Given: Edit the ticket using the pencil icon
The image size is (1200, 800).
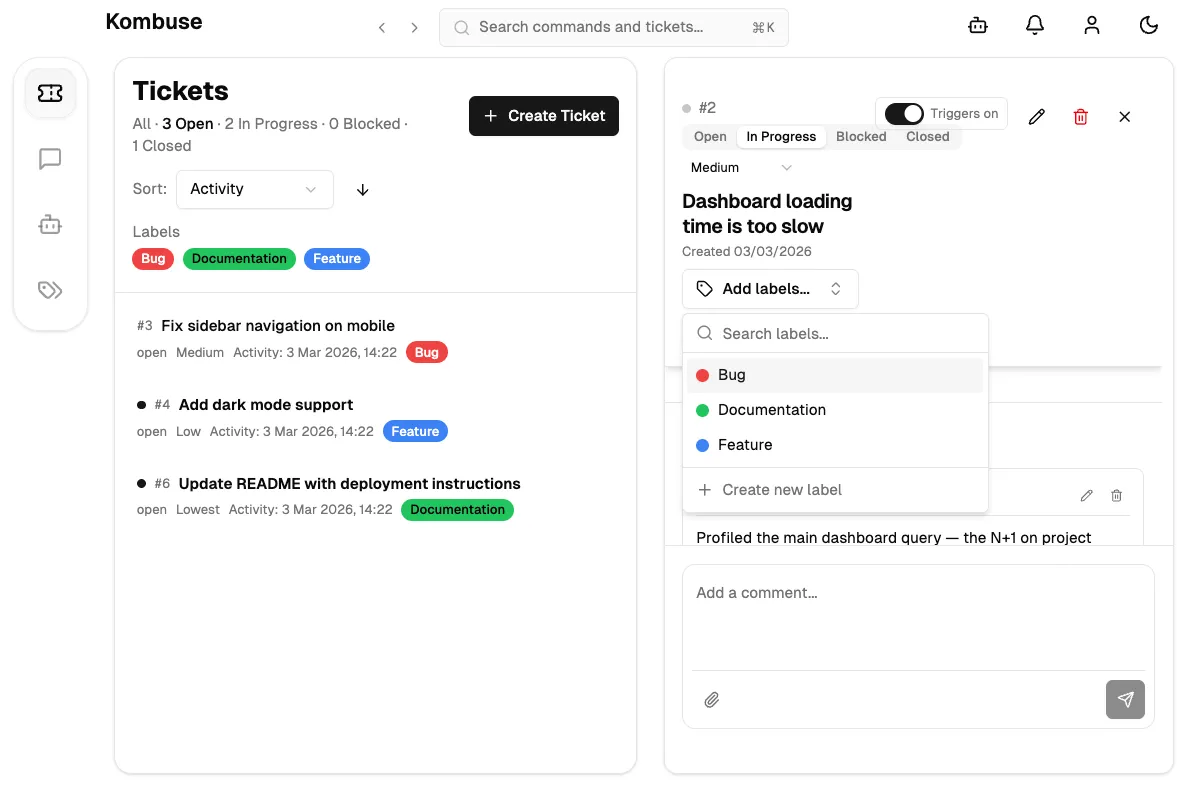Looking at the screenshot, I should point(1036,117).
